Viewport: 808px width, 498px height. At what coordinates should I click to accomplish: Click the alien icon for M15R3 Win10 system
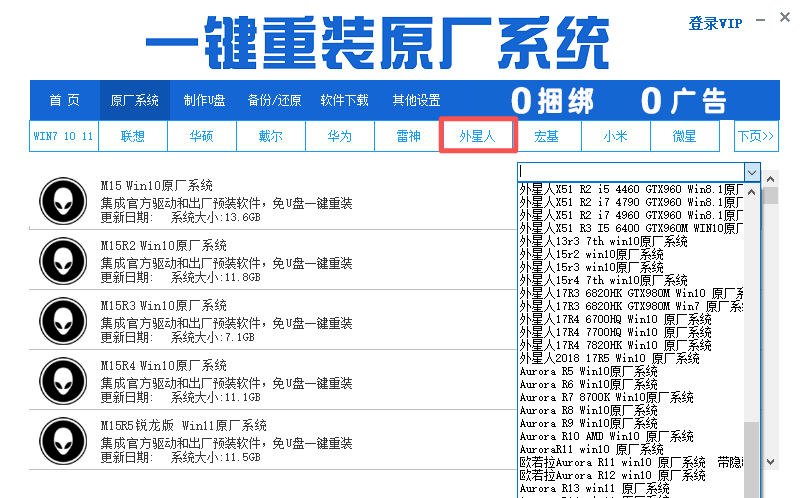(x=63, y=321)
